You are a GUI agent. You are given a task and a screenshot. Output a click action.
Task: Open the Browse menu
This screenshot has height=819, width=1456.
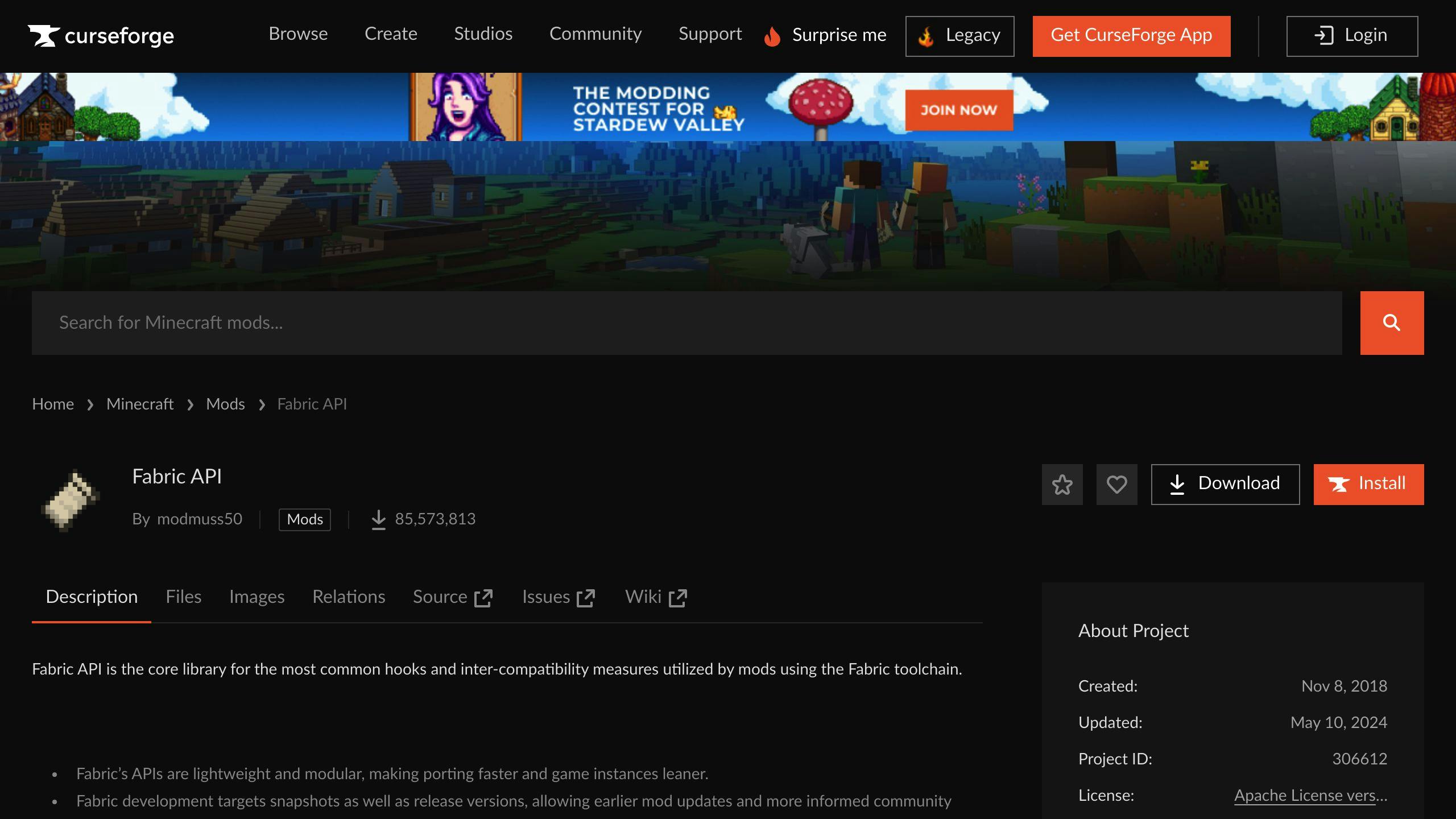298,34
